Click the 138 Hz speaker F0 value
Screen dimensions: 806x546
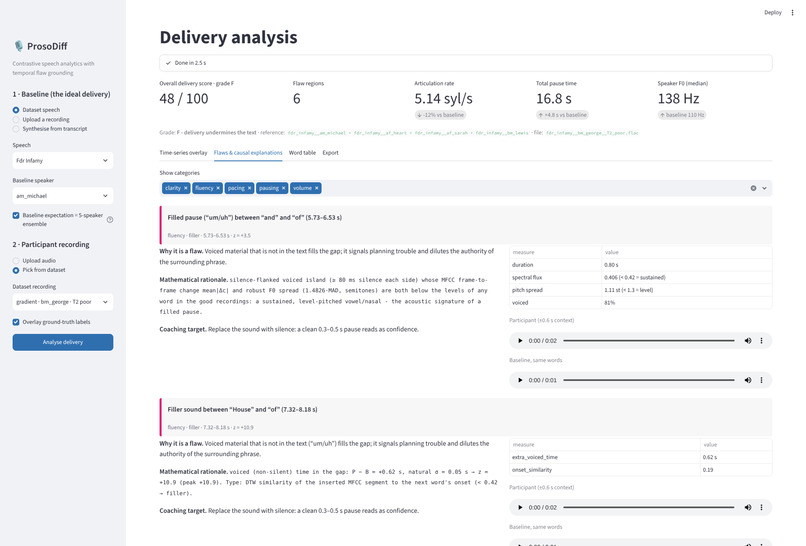[678, 99]
